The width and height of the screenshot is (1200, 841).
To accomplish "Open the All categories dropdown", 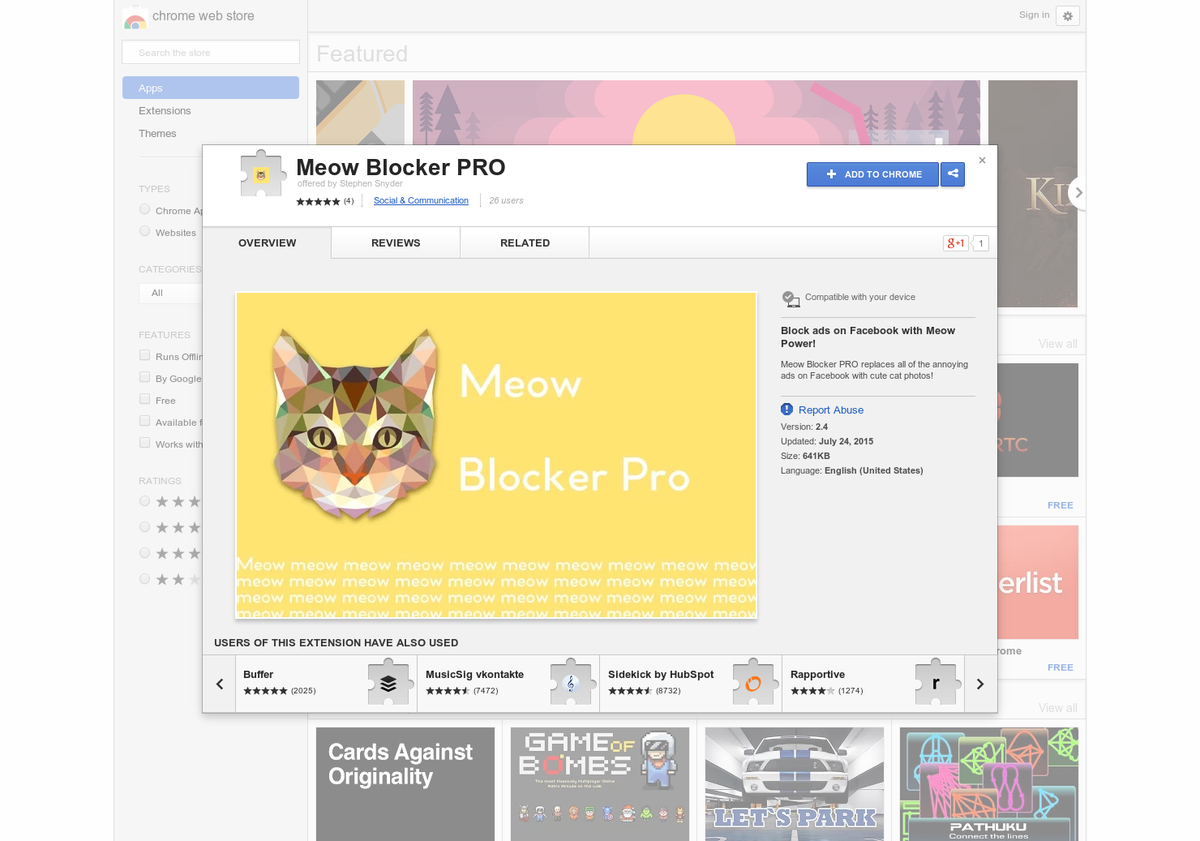I will [x=171, y=293].
